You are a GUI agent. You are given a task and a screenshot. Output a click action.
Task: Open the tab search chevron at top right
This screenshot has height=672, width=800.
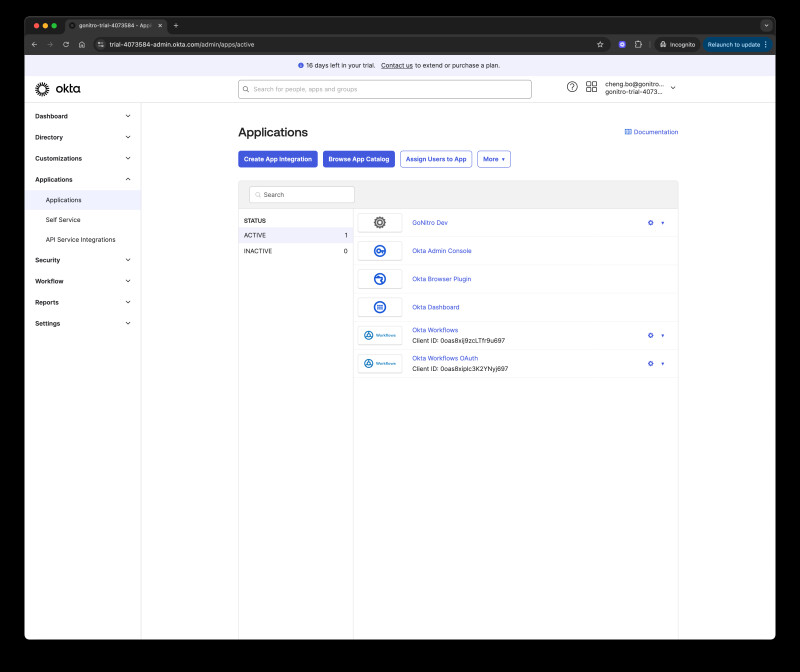766,26
